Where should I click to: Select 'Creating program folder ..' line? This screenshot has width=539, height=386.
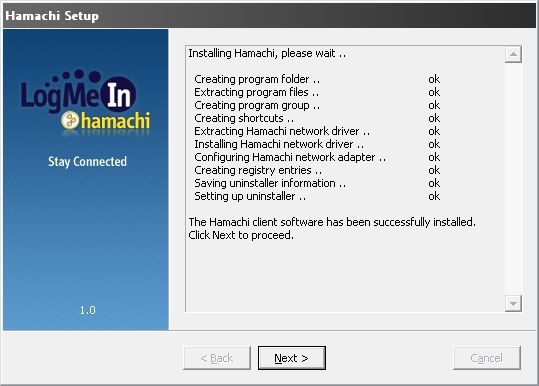[x=257, y=79]
